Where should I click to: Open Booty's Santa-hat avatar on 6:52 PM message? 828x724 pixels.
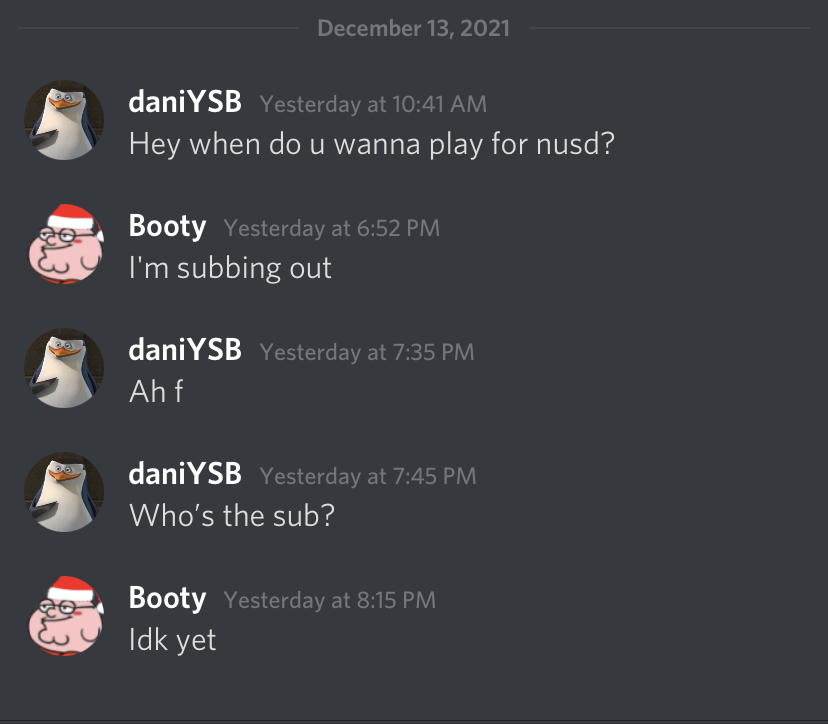click(x=65, y=244)
